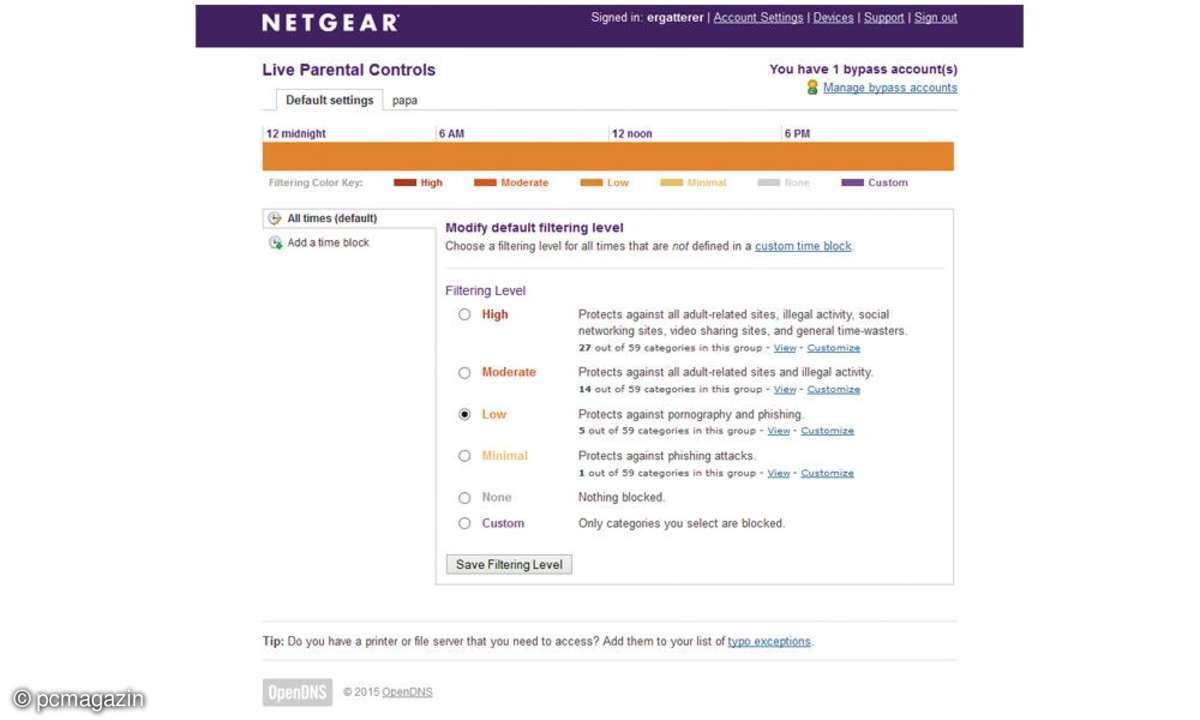This screenshot has width=1200, height=720.
Task: Click the 'Modify default filtering level' heading
Action: pyautogui.click(x=534, y=228)
